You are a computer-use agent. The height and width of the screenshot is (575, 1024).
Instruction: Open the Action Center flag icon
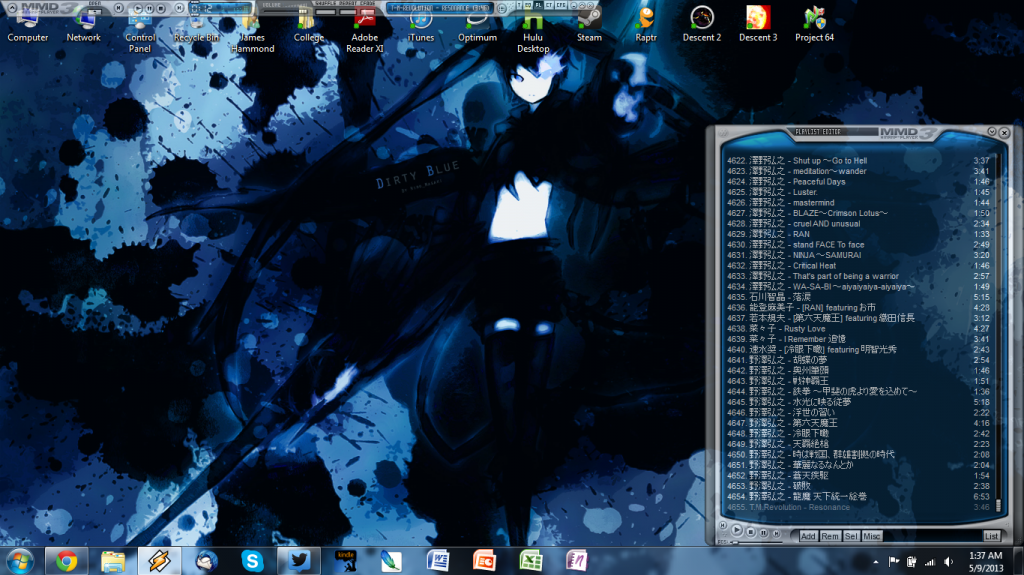coord(894,562)
